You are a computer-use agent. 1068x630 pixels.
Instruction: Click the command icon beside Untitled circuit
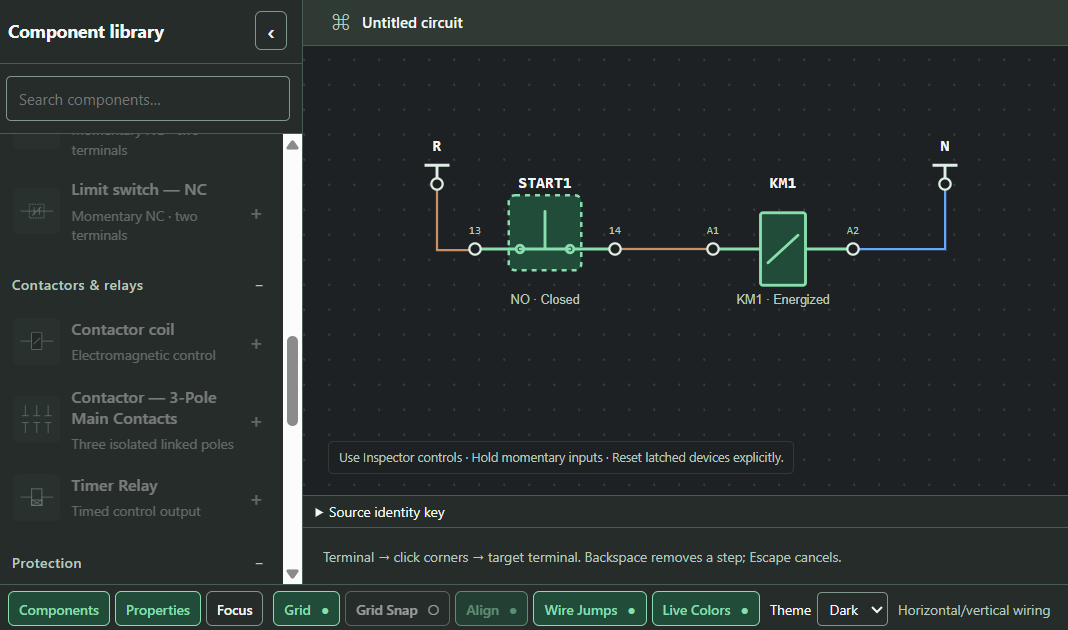pos(341,22)
